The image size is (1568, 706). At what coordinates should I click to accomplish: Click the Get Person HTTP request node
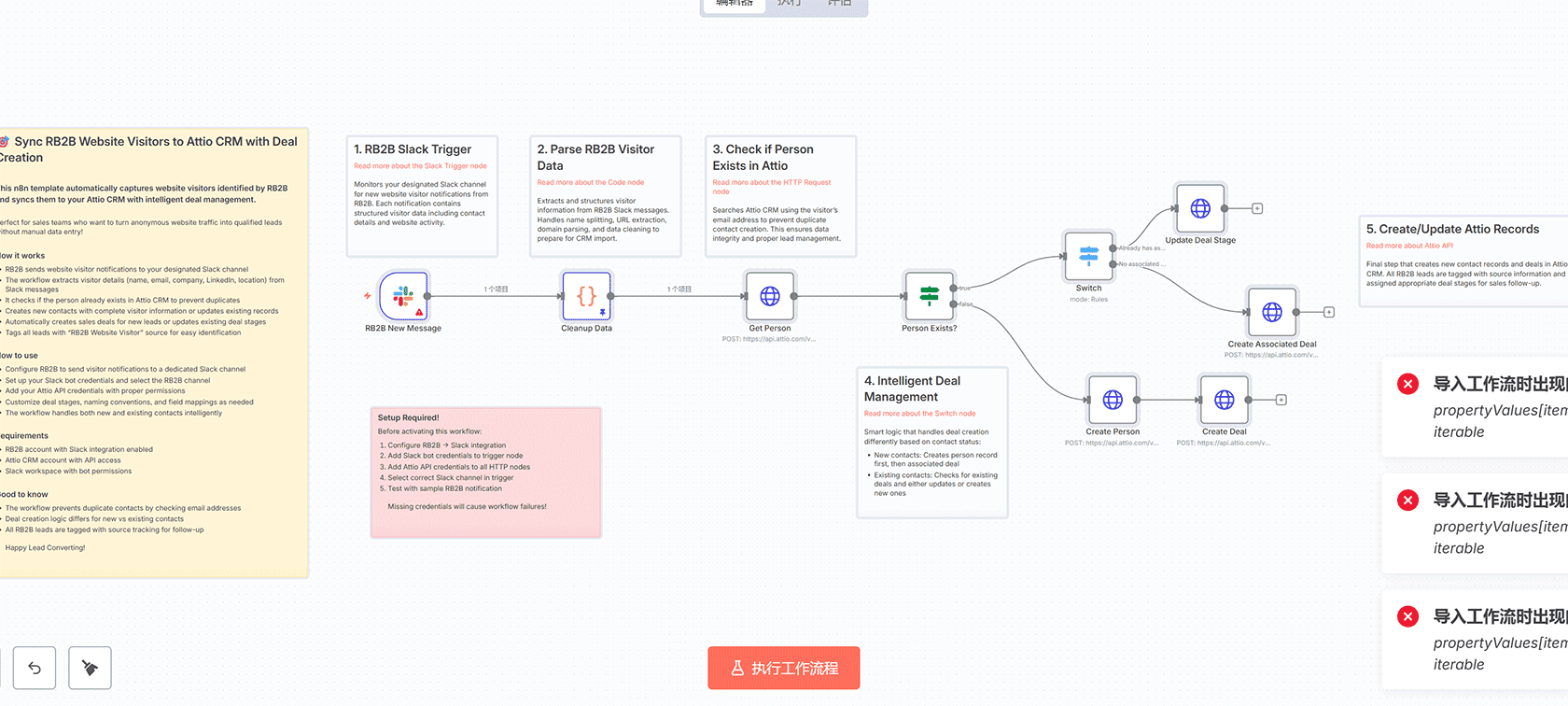coord(769,297)
